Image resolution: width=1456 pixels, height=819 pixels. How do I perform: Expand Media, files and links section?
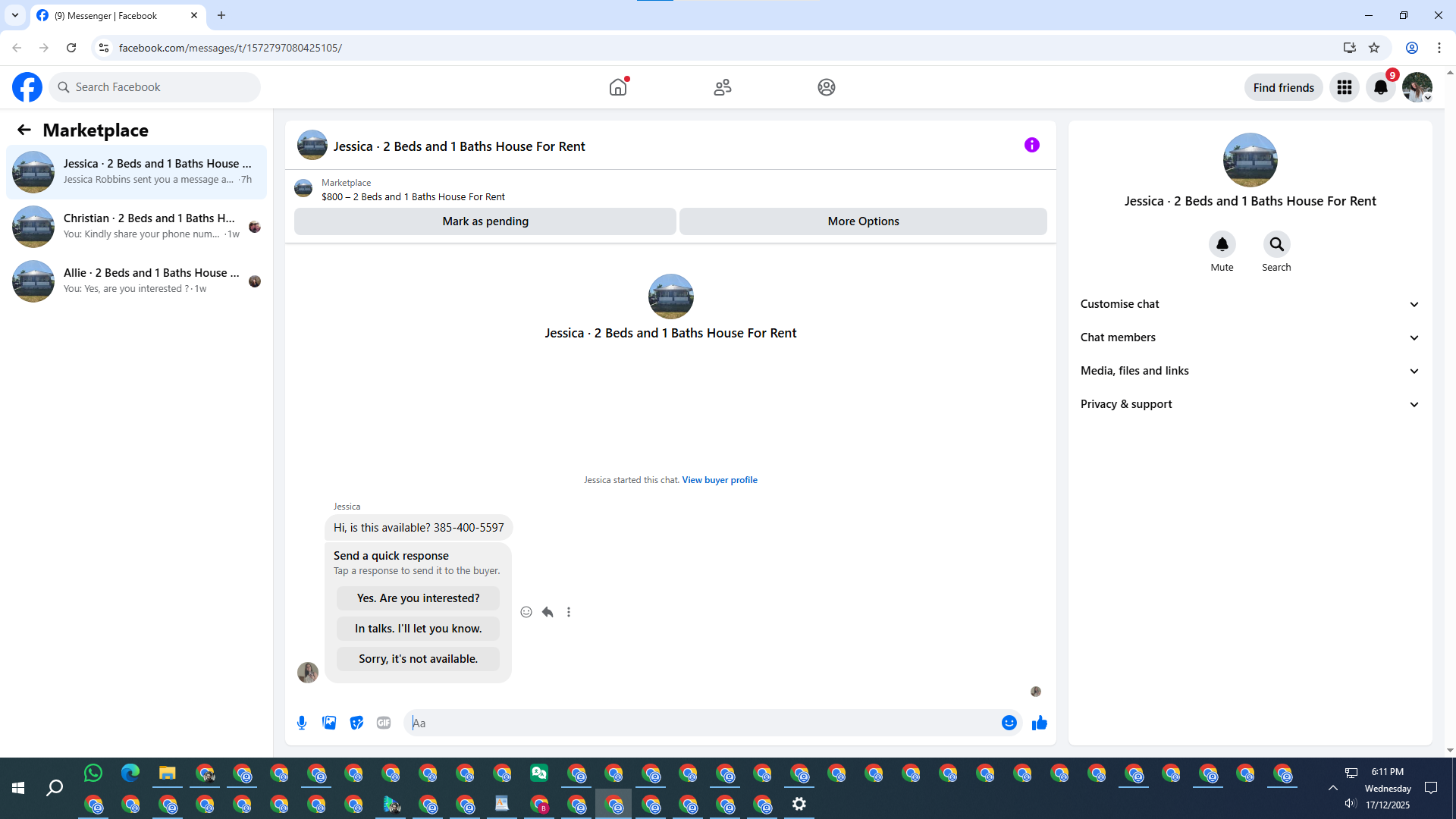(1250, 371)
